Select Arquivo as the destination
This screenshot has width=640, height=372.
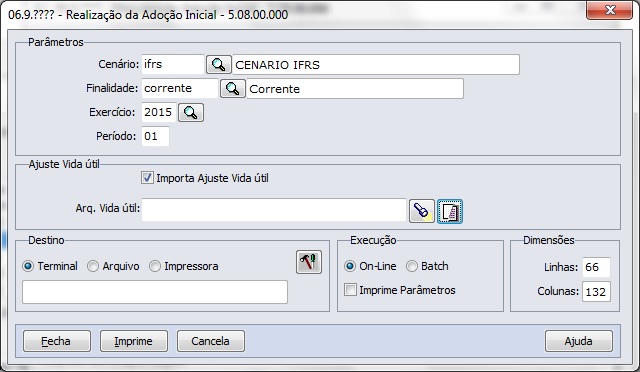tap(93, 266)
